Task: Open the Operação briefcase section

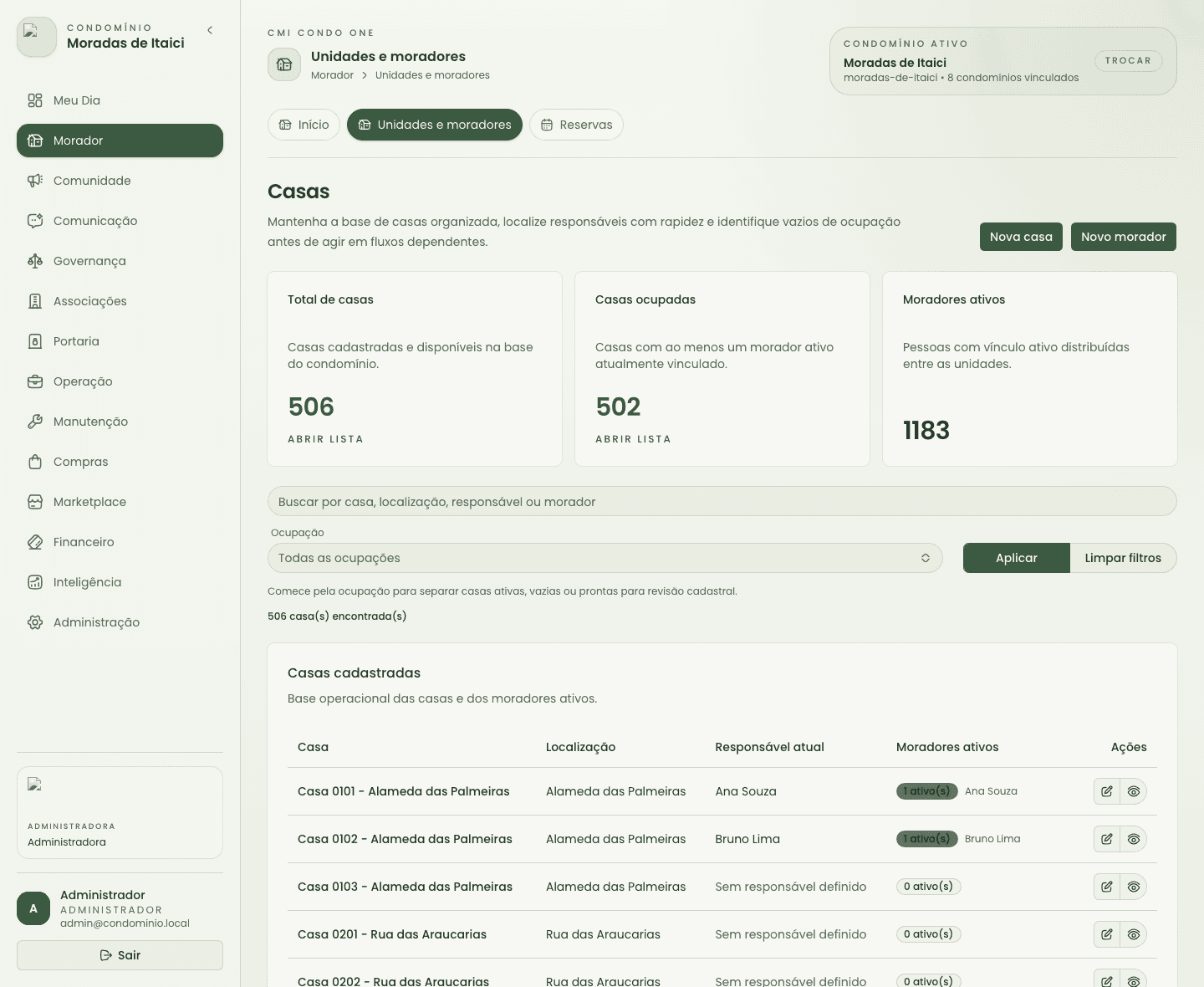Action: [x=120, y=381]
